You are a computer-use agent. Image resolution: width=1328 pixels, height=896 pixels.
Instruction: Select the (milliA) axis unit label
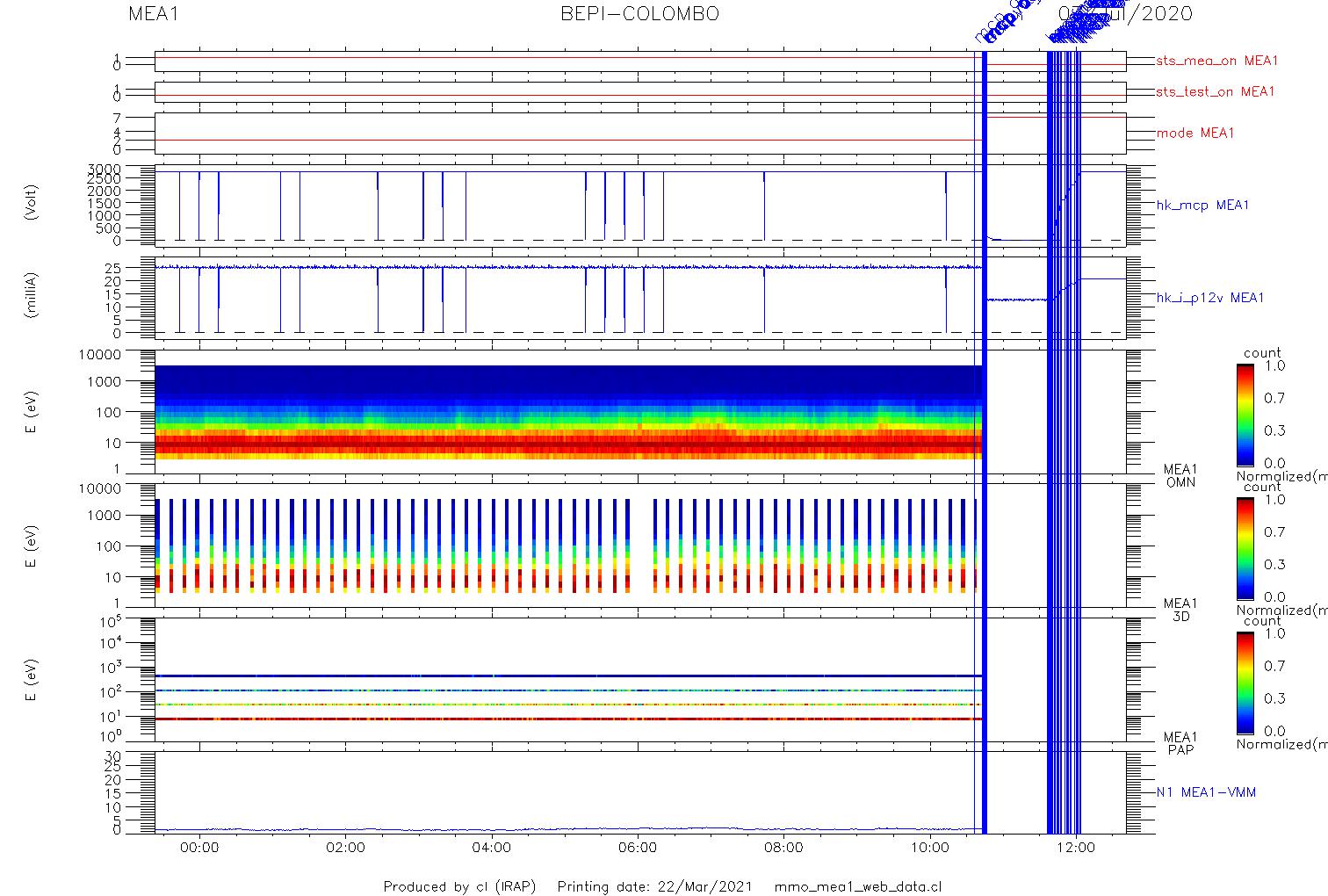point(32,295)
